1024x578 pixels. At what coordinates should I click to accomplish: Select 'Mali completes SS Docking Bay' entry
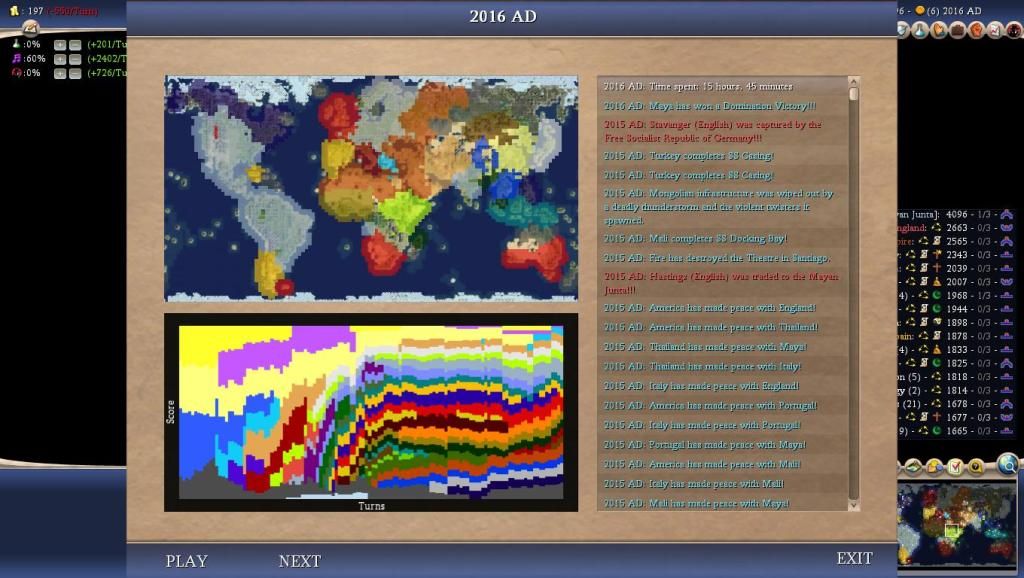pyautogui.click(x=722, y=238)
